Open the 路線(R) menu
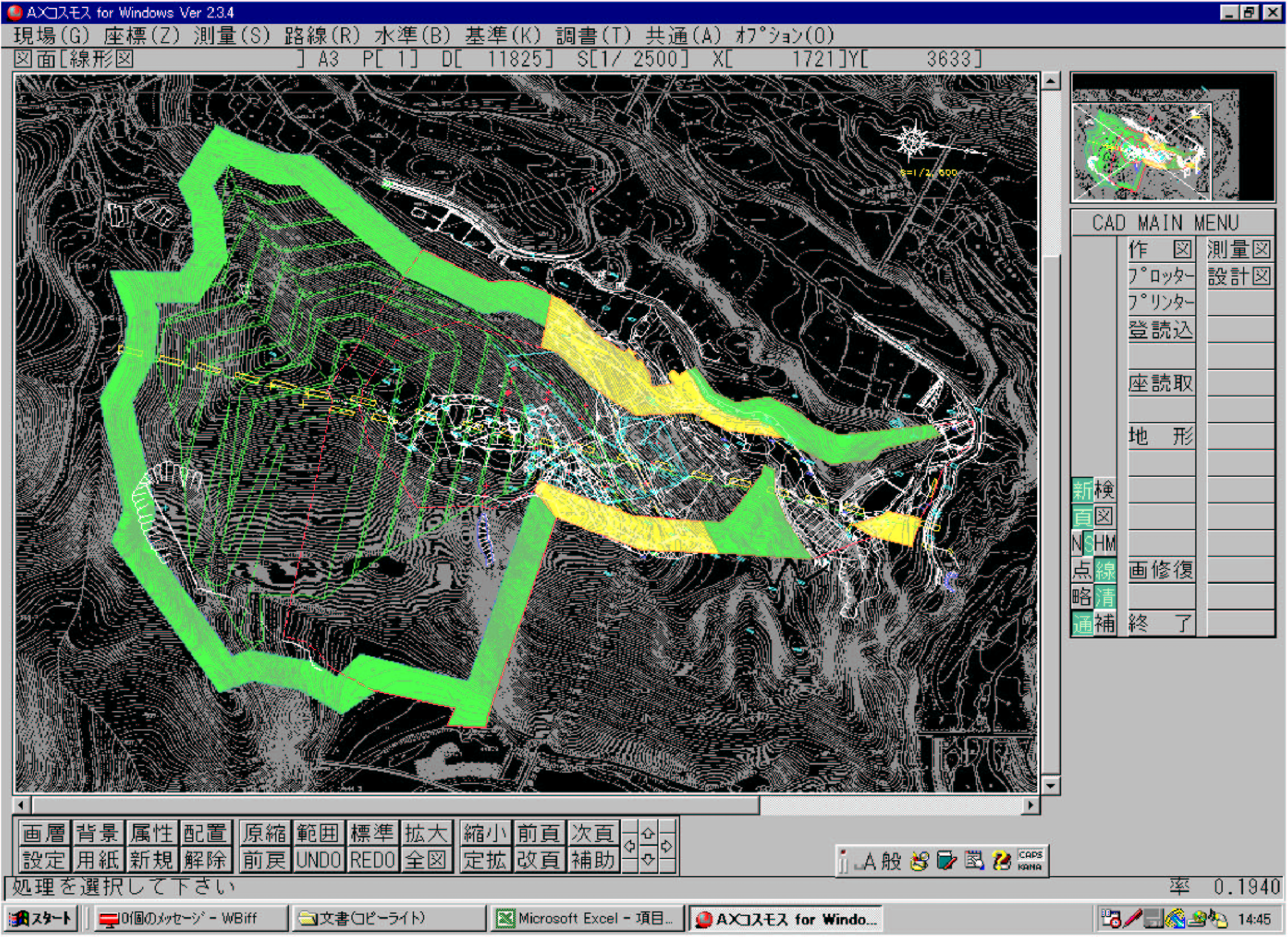Image resolution: width=1288 pixels, height=937 pixels. (322, 36)
